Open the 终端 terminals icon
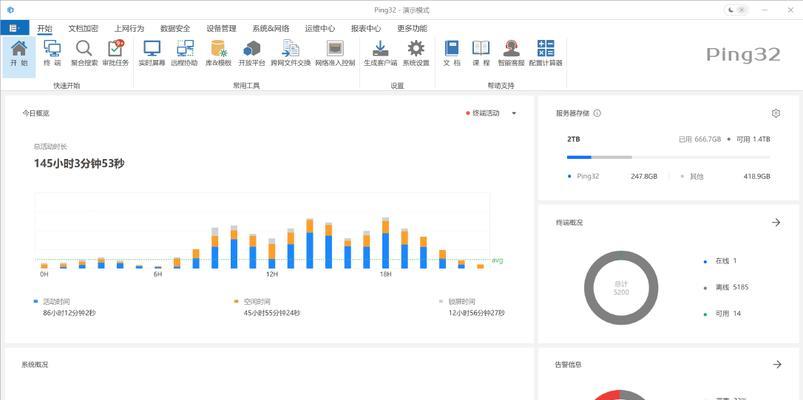 pos(52,53)
